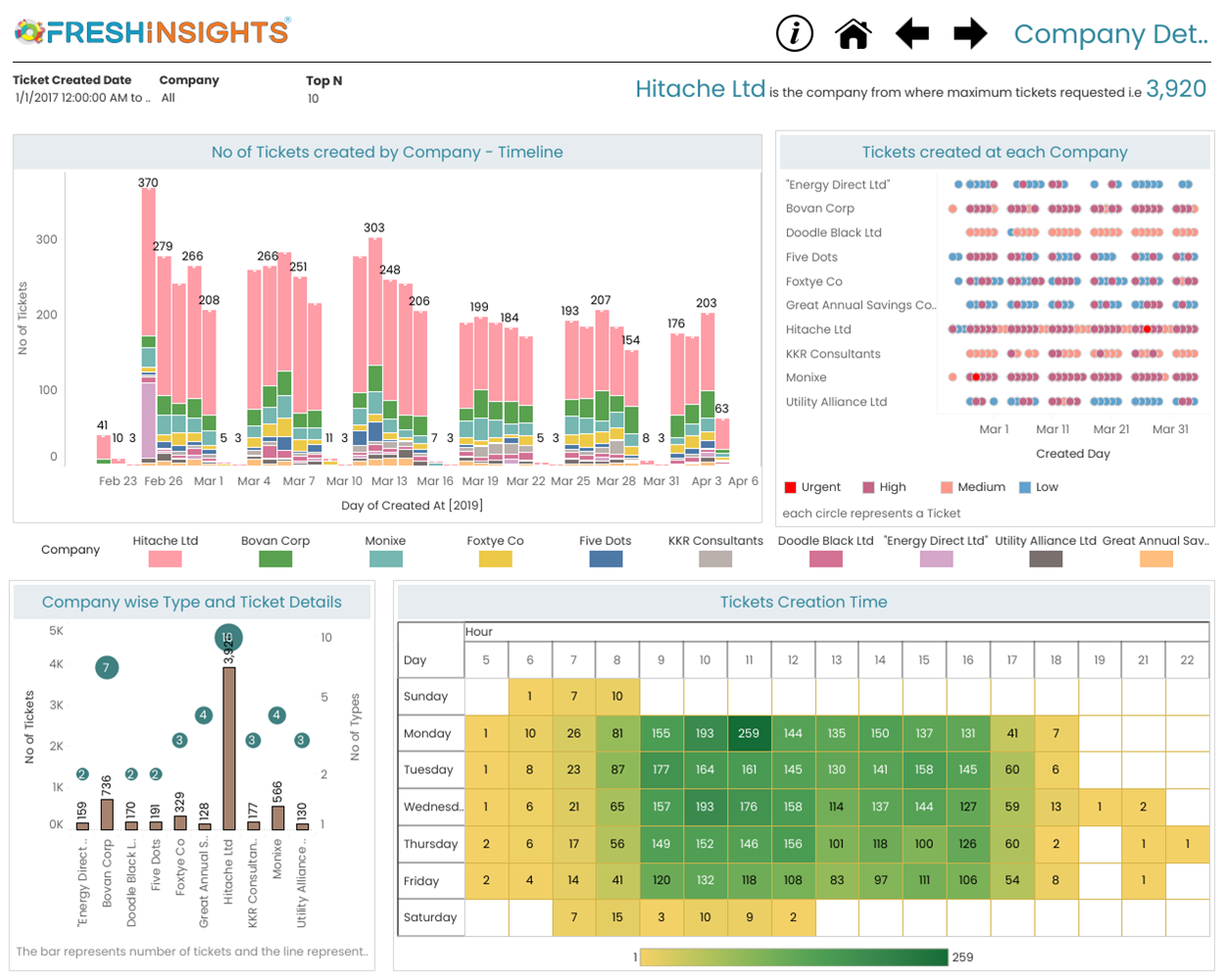Click the Hitache Ltd bubble labeled 10
Viewport: 1224px width, 980px height.
tap(228, 638)
